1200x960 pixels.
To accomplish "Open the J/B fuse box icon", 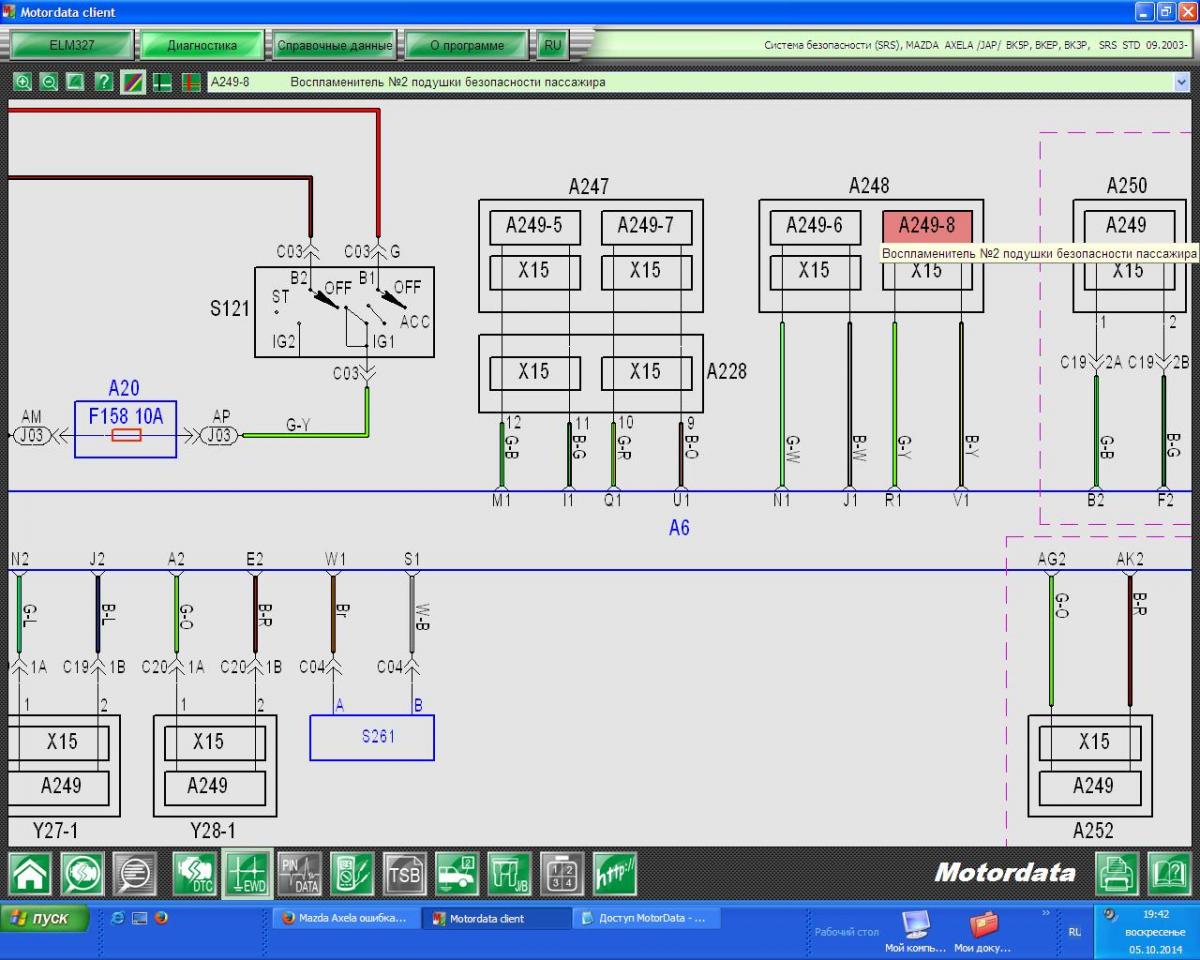I will pos(509,874).
